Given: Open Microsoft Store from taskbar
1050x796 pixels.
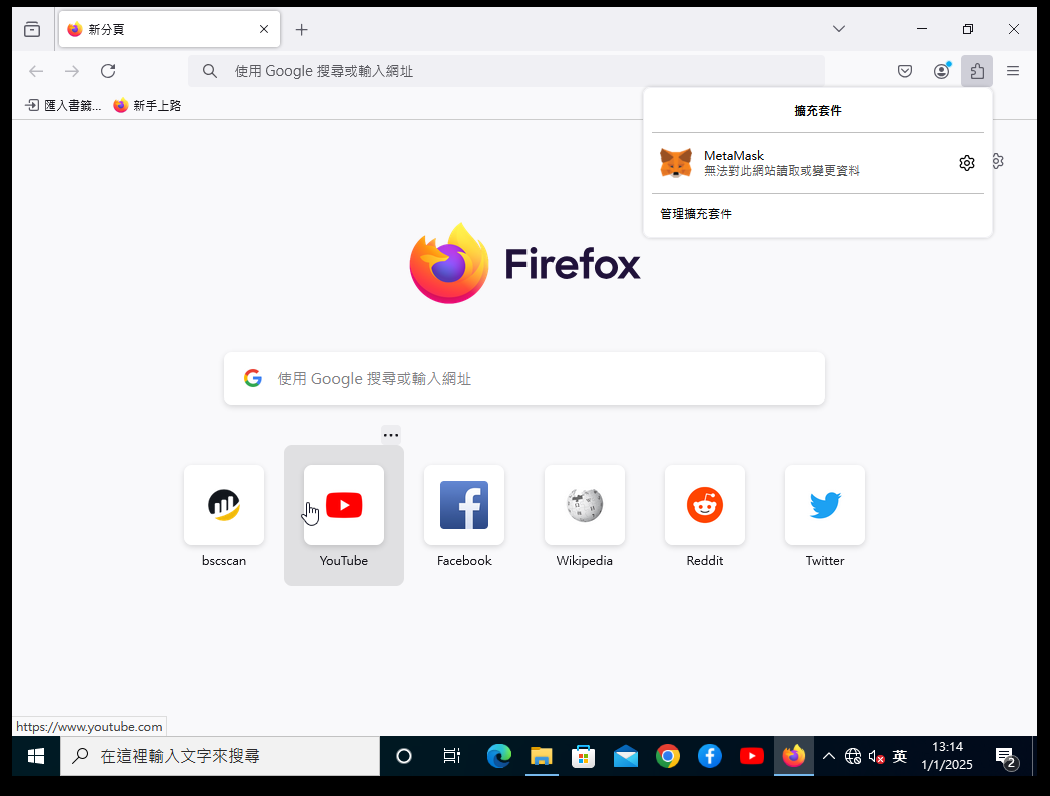Looking at the screenshot, I should [583, 756].
